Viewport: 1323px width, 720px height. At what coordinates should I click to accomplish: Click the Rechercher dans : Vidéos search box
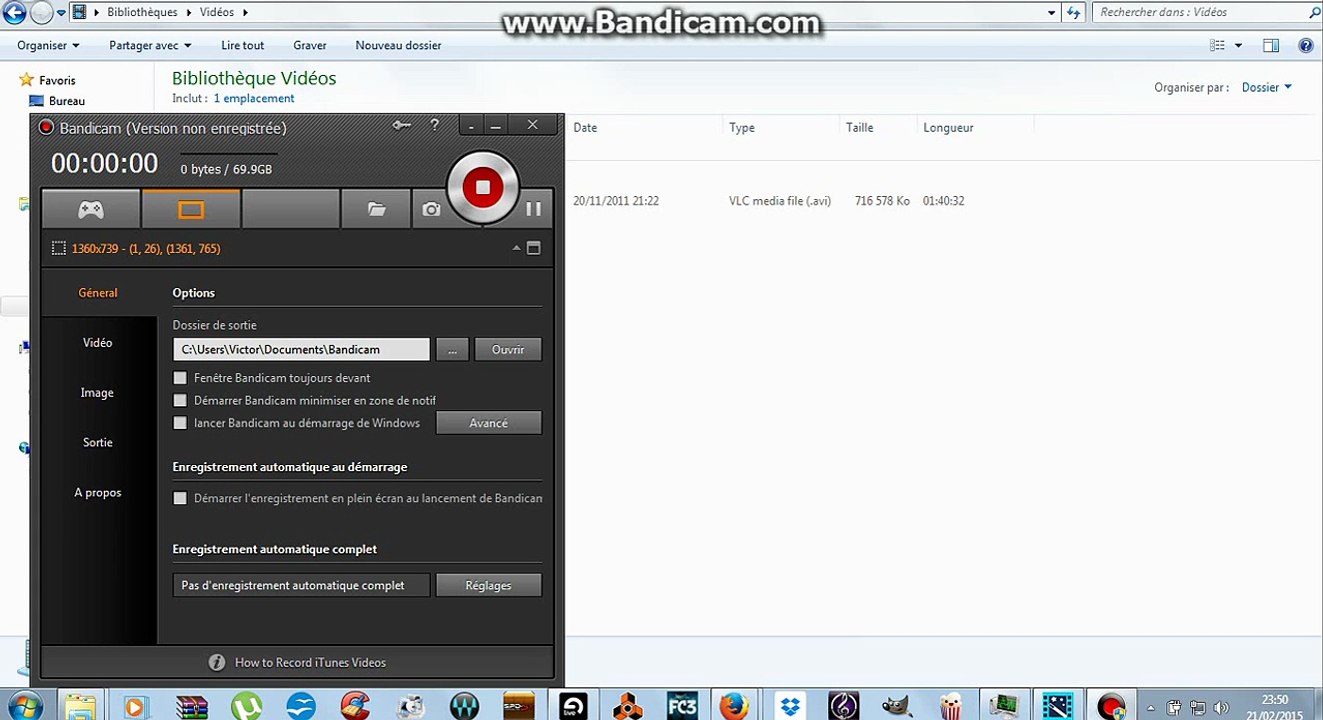1205,13
